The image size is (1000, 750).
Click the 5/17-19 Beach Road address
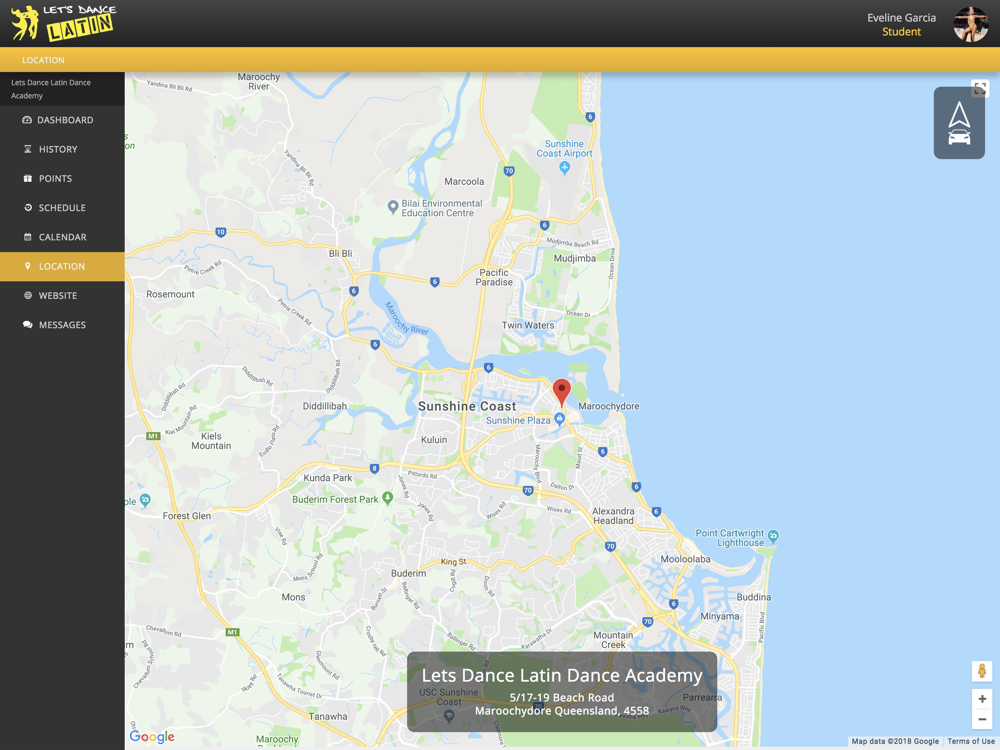click(x=562, y=698)
